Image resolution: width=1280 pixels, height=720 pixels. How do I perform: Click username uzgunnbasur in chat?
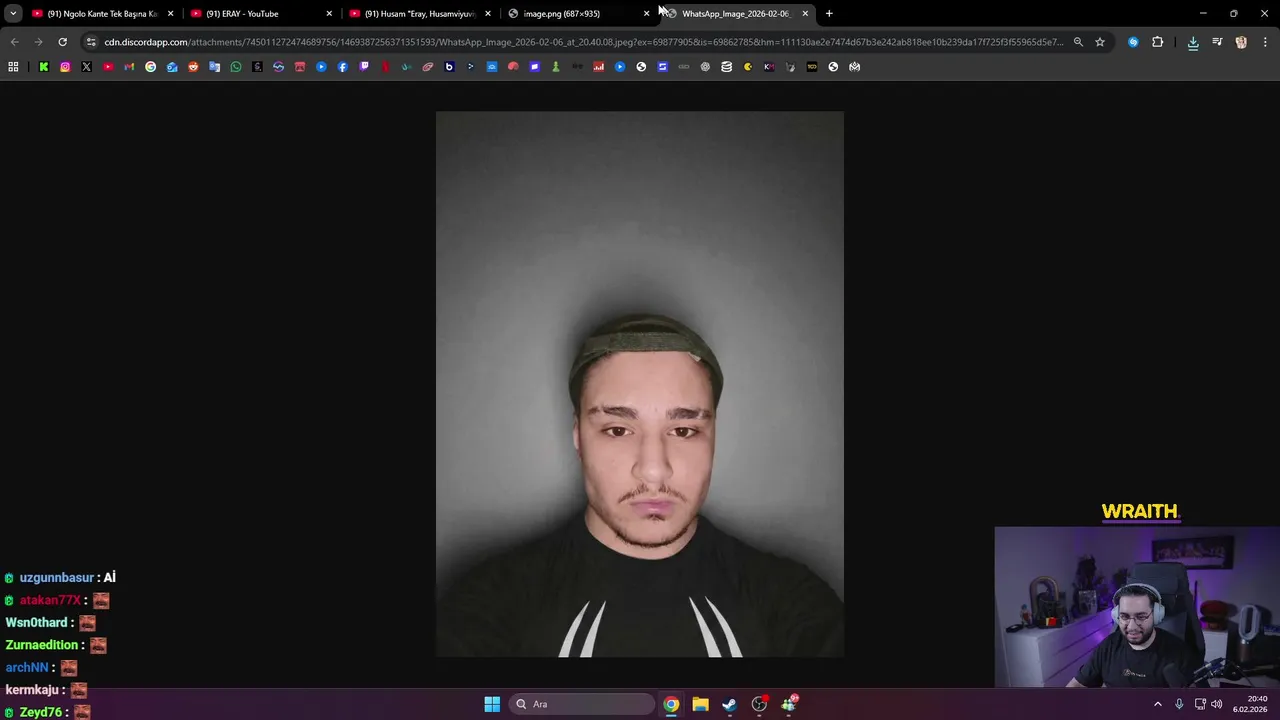[57, 578]
